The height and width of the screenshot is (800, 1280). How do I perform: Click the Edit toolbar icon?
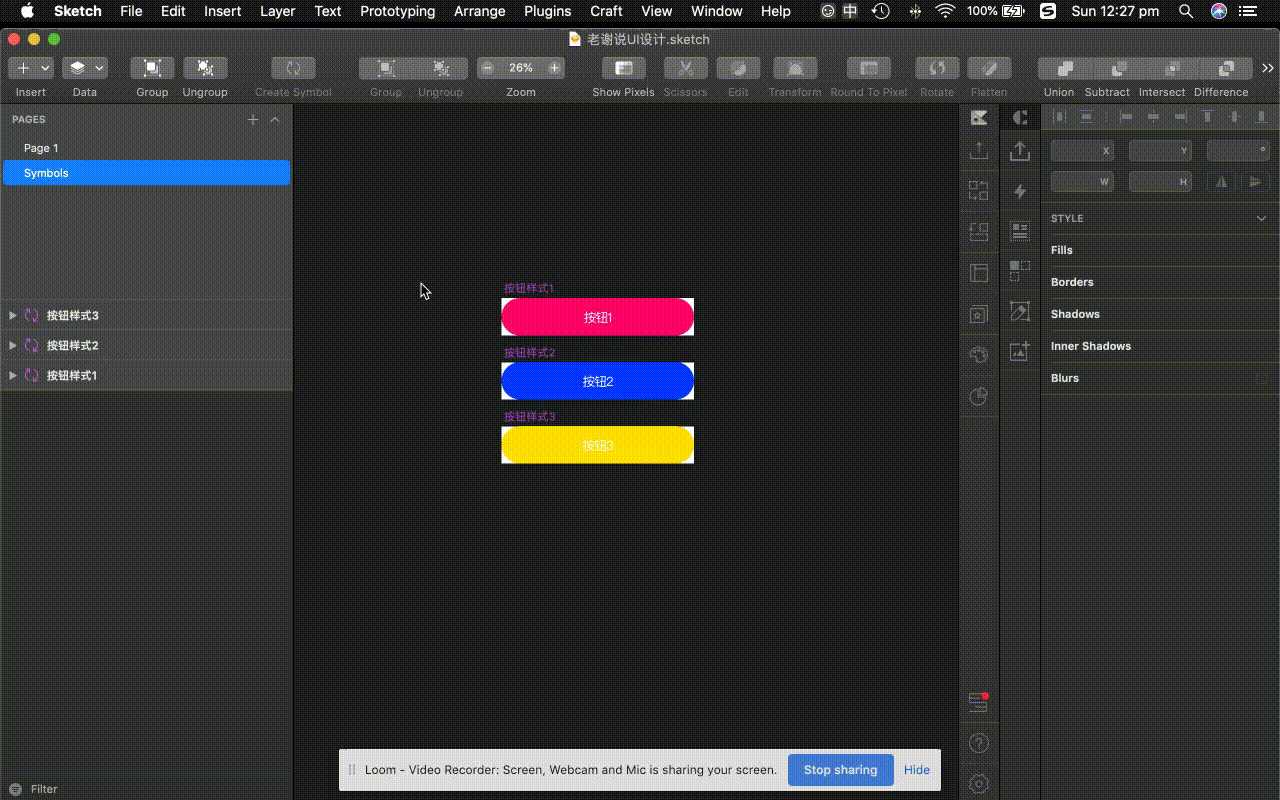[738, 68]
